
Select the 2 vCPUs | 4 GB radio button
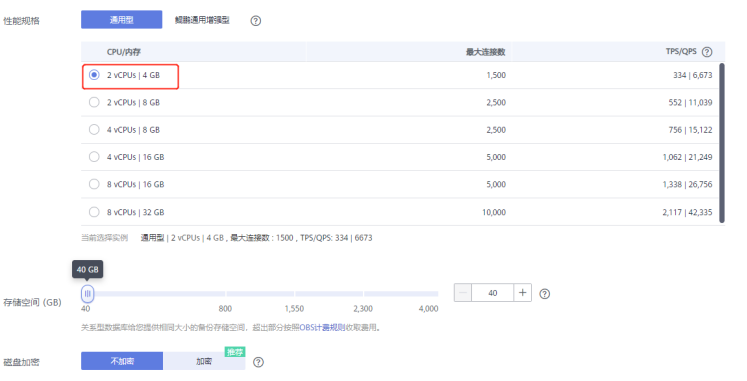94,75
